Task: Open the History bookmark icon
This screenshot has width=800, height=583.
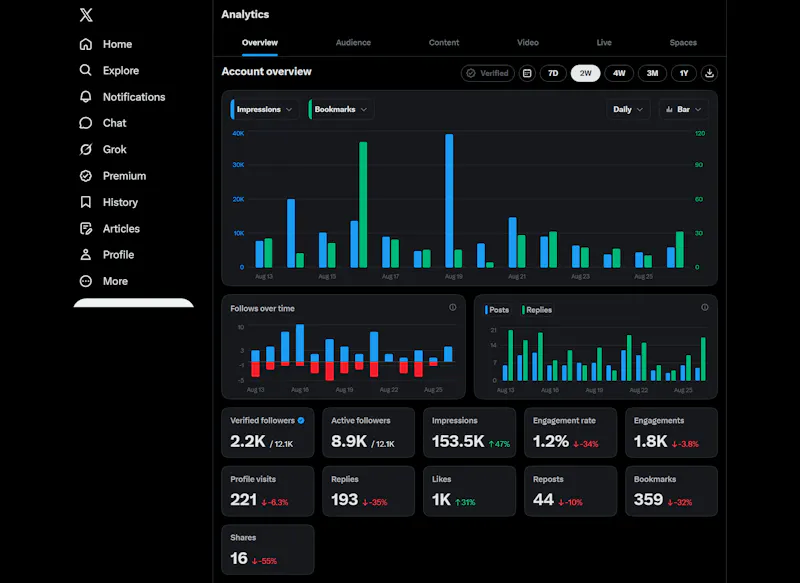Action: point(86,202)
